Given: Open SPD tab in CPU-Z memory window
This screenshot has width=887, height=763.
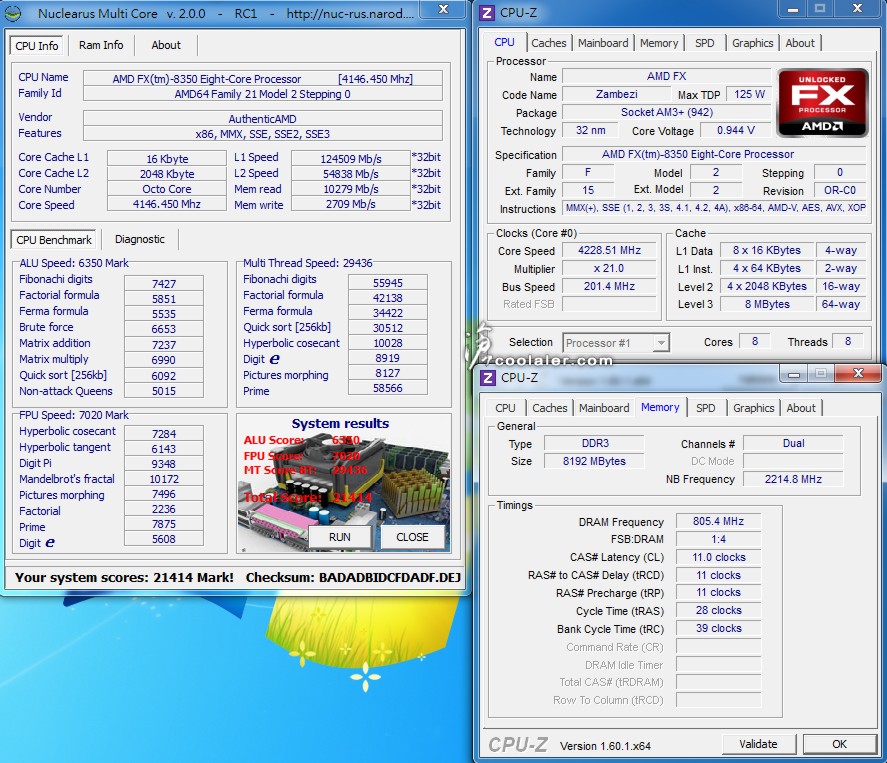Looking at the screenshot, I should pyautogui.click(x=705, y=408).
